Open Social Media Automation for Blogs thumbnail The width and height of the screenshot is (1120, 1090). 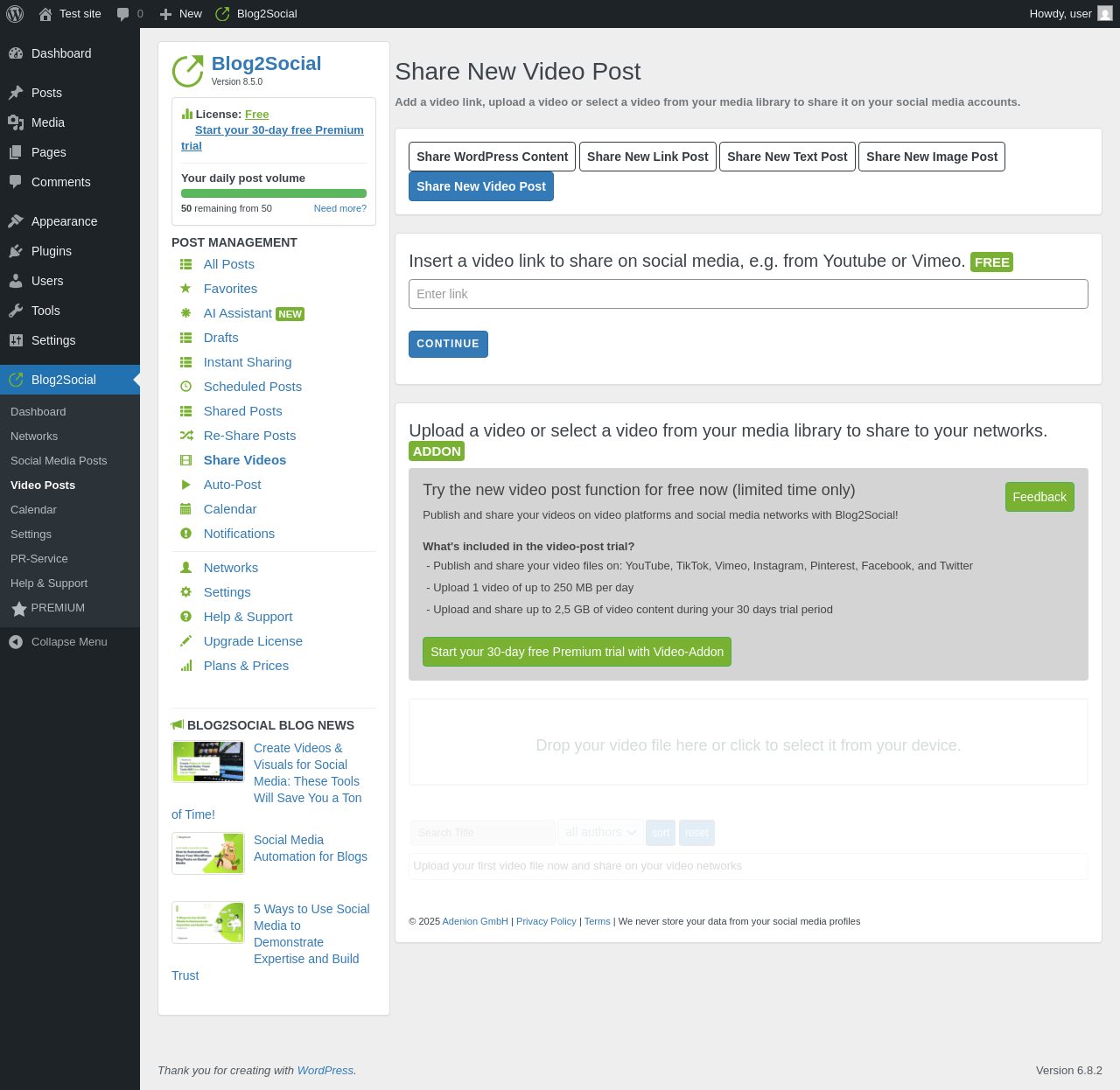click(208, 853)
